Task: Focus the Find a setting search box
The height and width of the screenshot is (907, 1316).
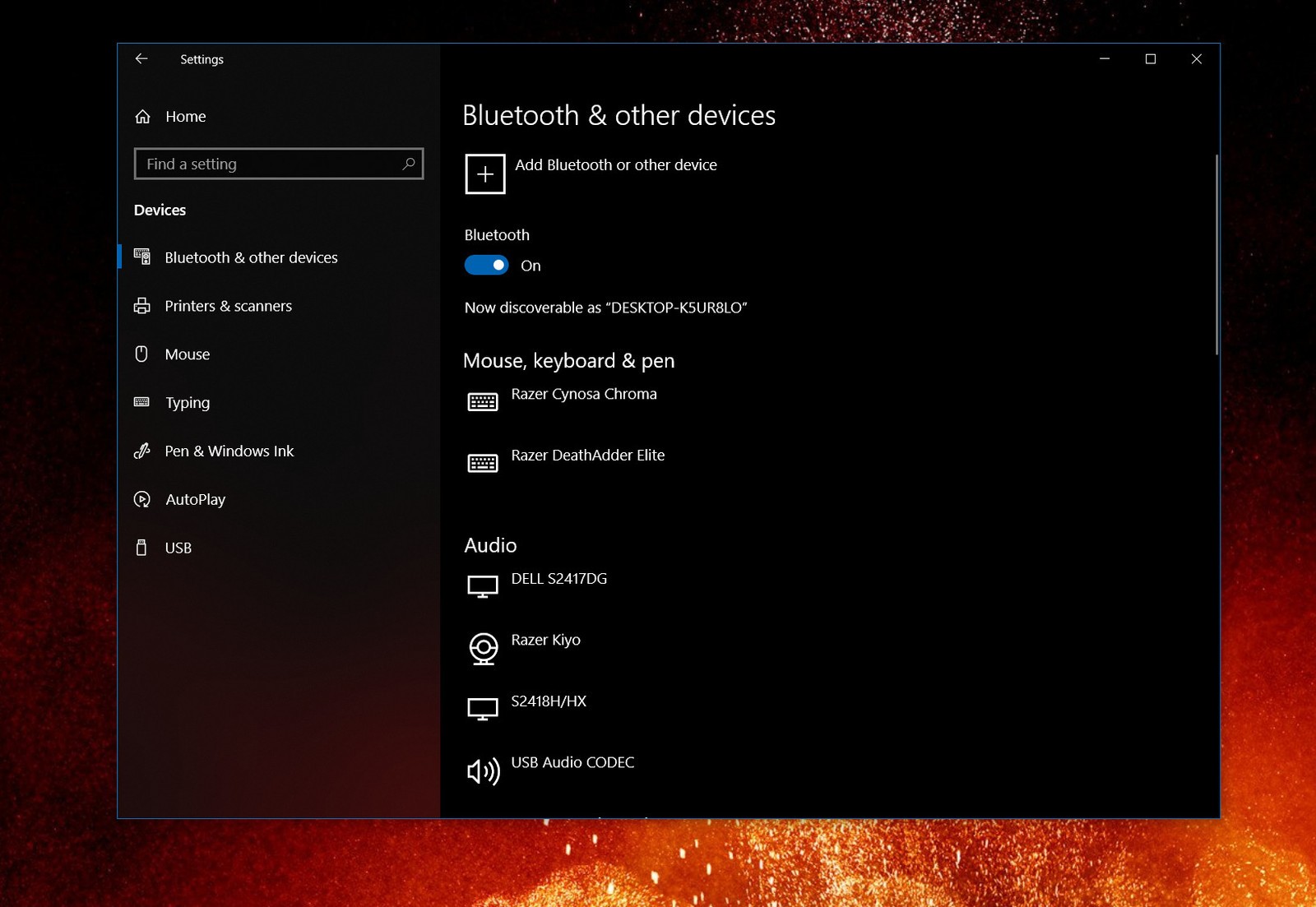Action: tap(279, 164)
